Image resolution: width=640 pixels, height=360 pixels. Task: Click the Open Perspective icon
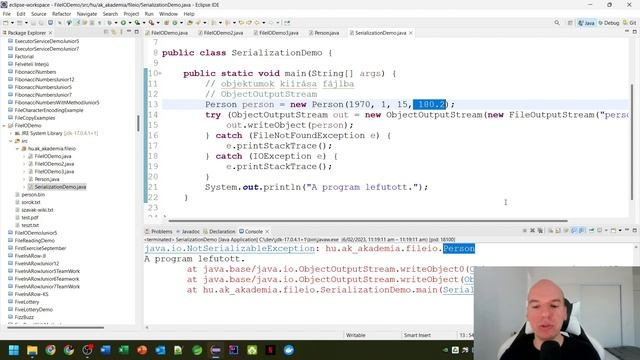[570, 23]
